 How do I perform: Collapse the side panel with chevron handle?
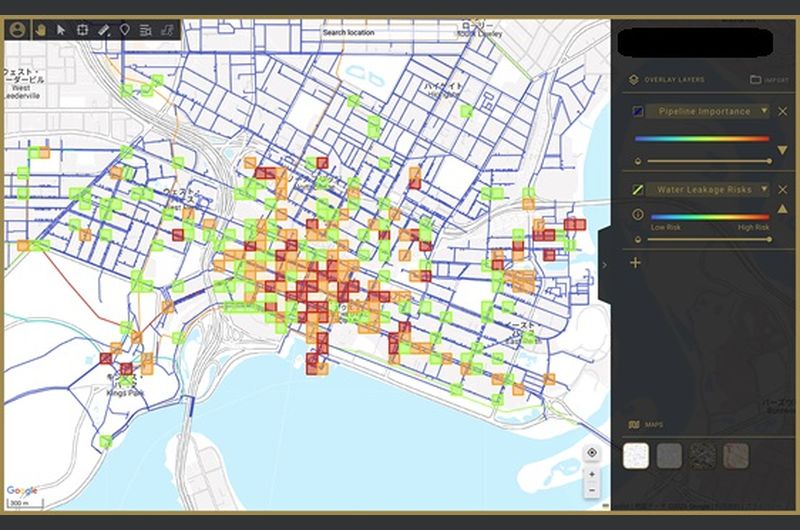point(605,265)
